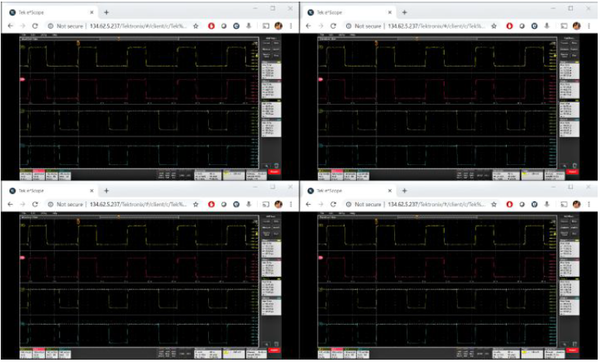The width and height of the screenshot is (600, 362).
Task: Open the three-dot Chrome menu in lower-left window
Action: pyautogui.click(x=291, y=204)
